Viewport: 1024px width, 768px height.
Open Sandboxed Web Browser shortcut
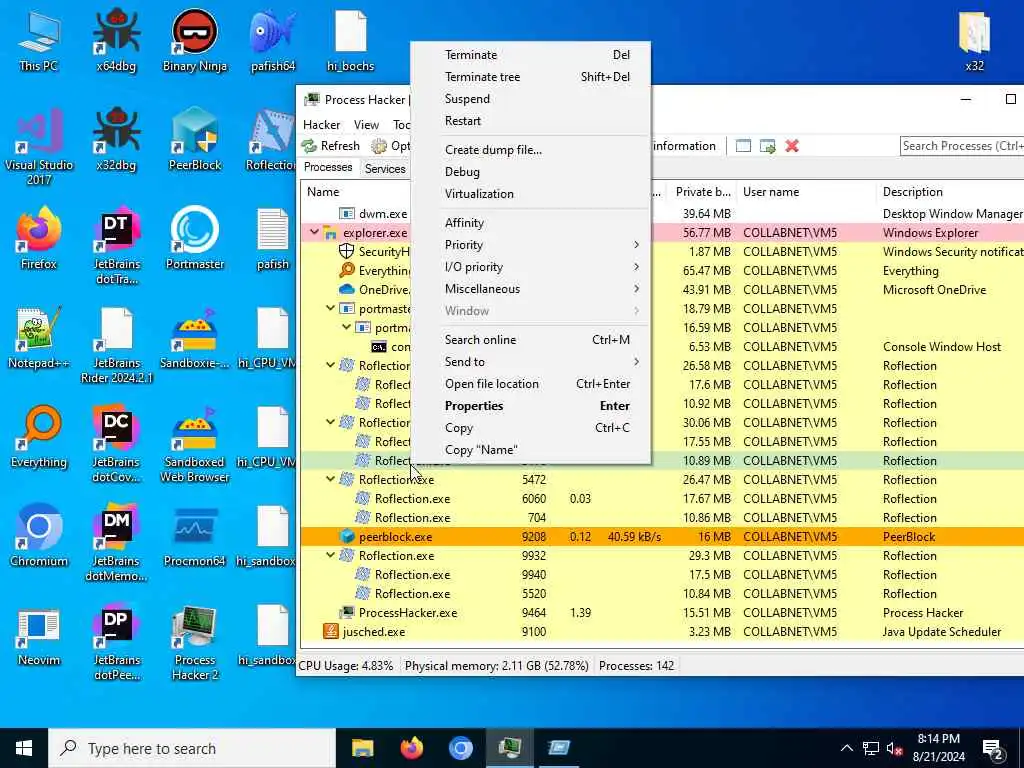pos(195,443)
